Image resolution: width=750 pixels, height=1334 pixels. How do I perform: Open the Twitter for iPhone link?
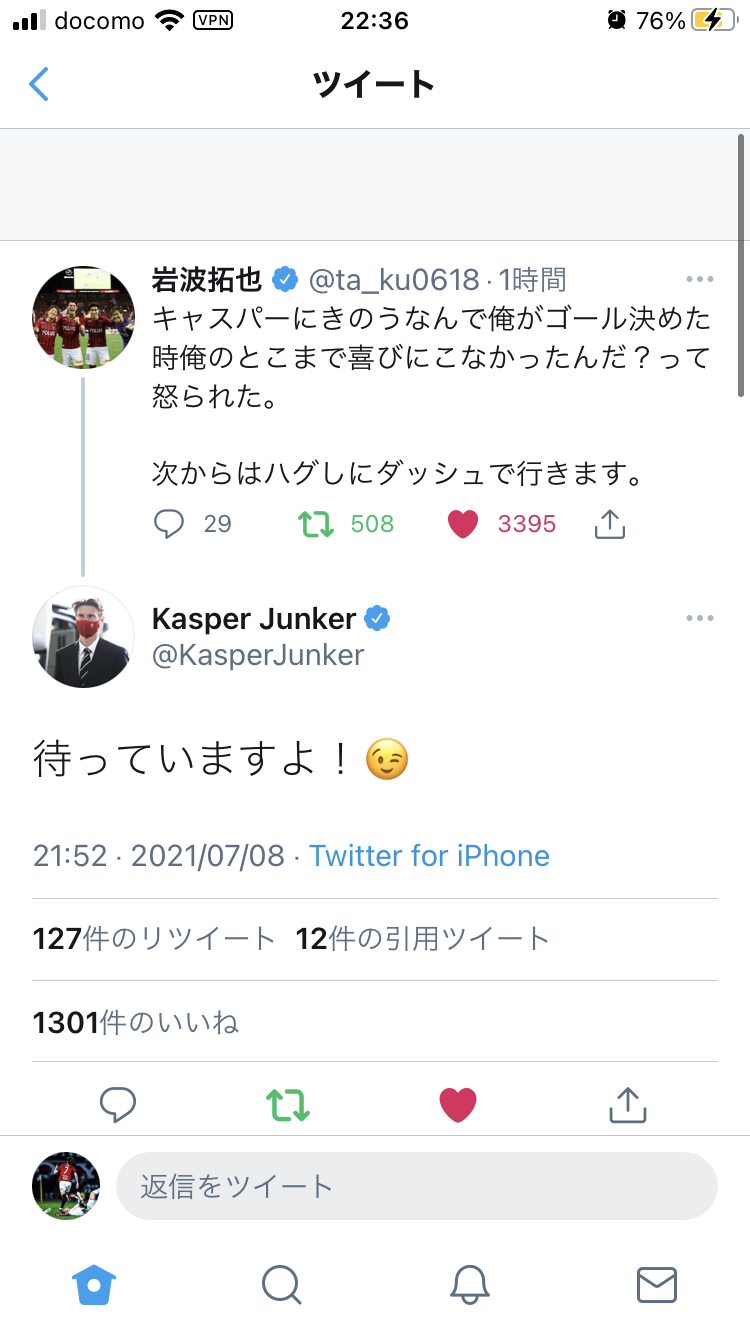pos(429,856)
